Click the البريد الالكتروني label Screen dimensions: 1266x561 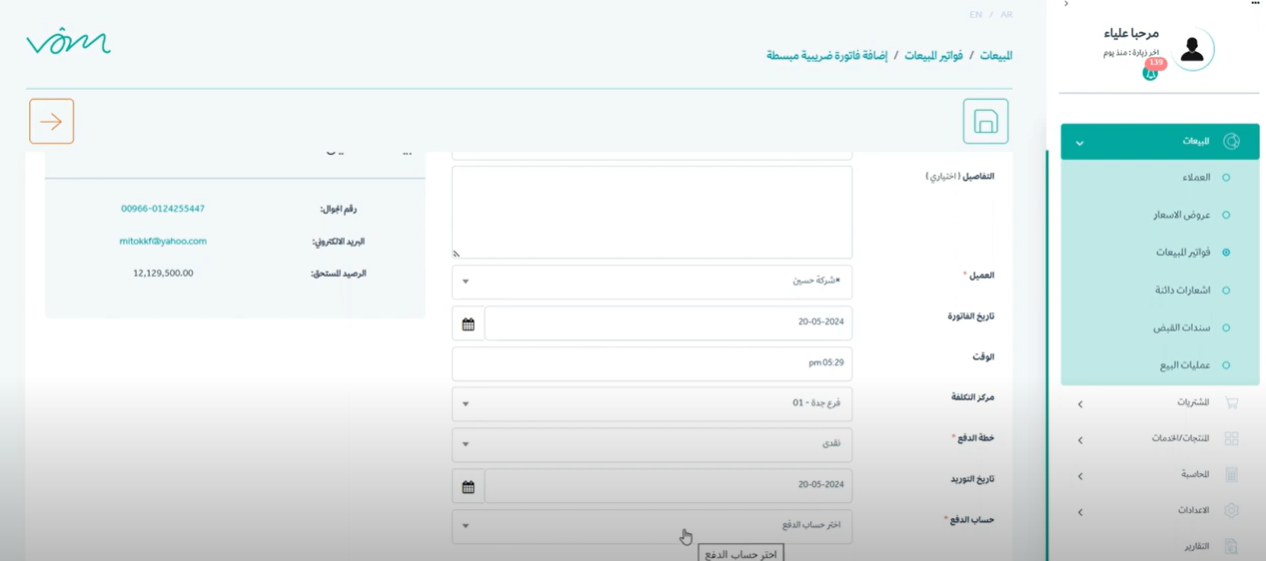pos(339,241)
